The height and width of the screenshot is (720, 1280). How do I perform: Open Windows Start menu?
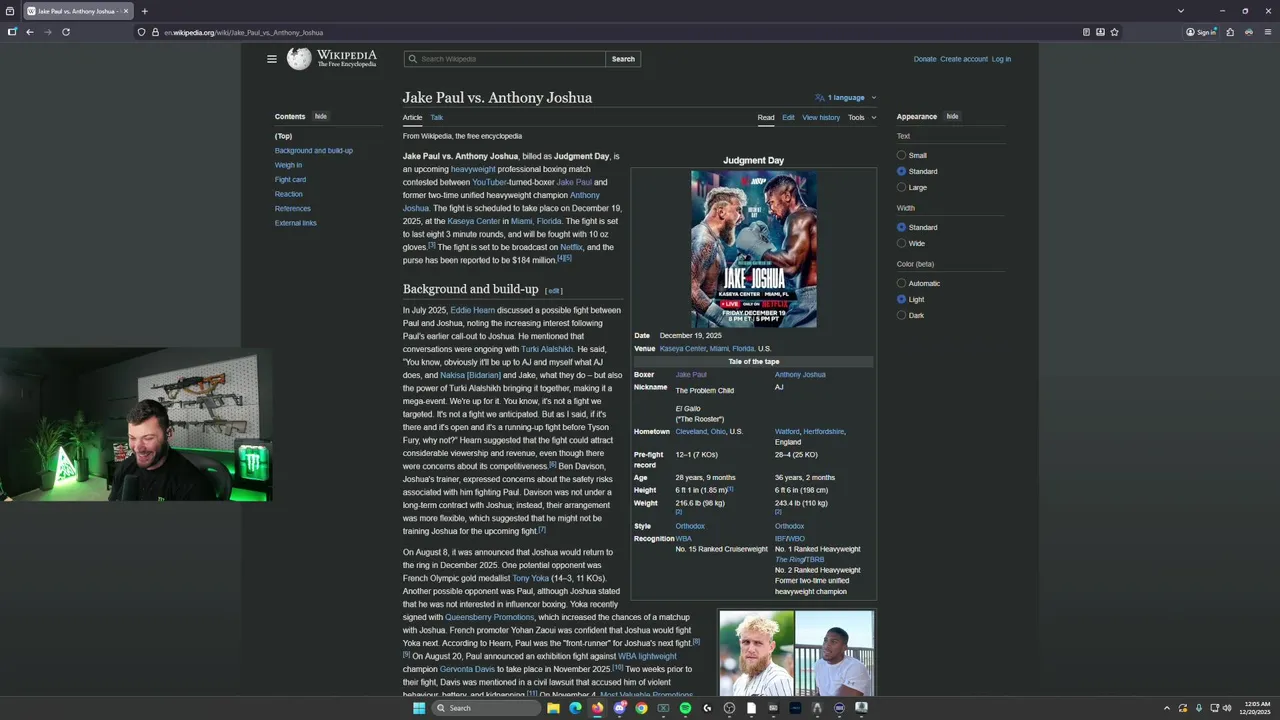coord(419,708)
